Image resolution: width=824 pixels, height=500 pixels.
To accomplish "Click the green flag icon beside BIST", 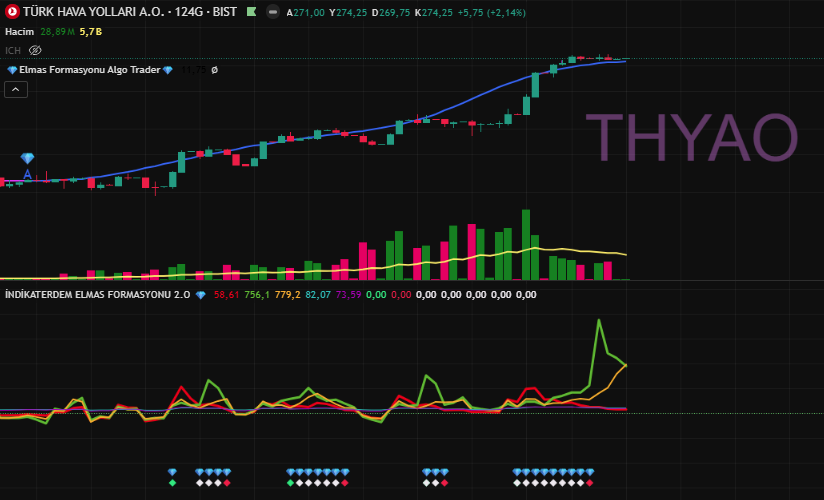I will tap(252, 12).
